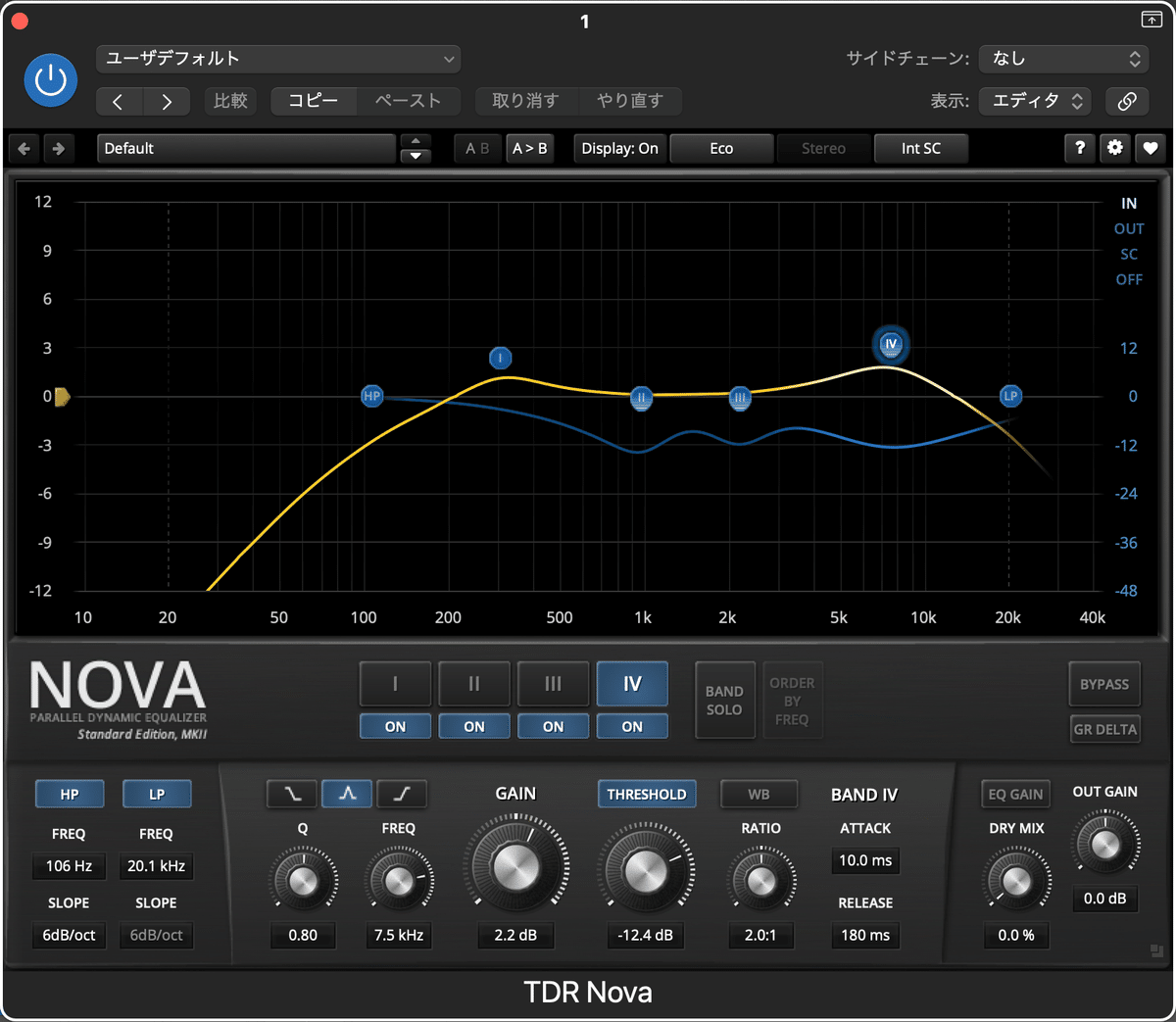
Task: Click the undo left arrow in Nova toolbar
Action: 24,148
